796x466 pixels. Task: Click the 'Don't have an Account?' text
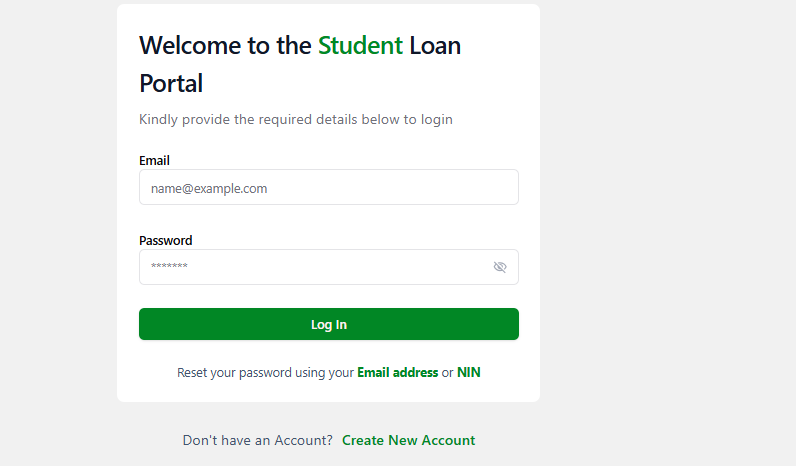click(257, 440)
